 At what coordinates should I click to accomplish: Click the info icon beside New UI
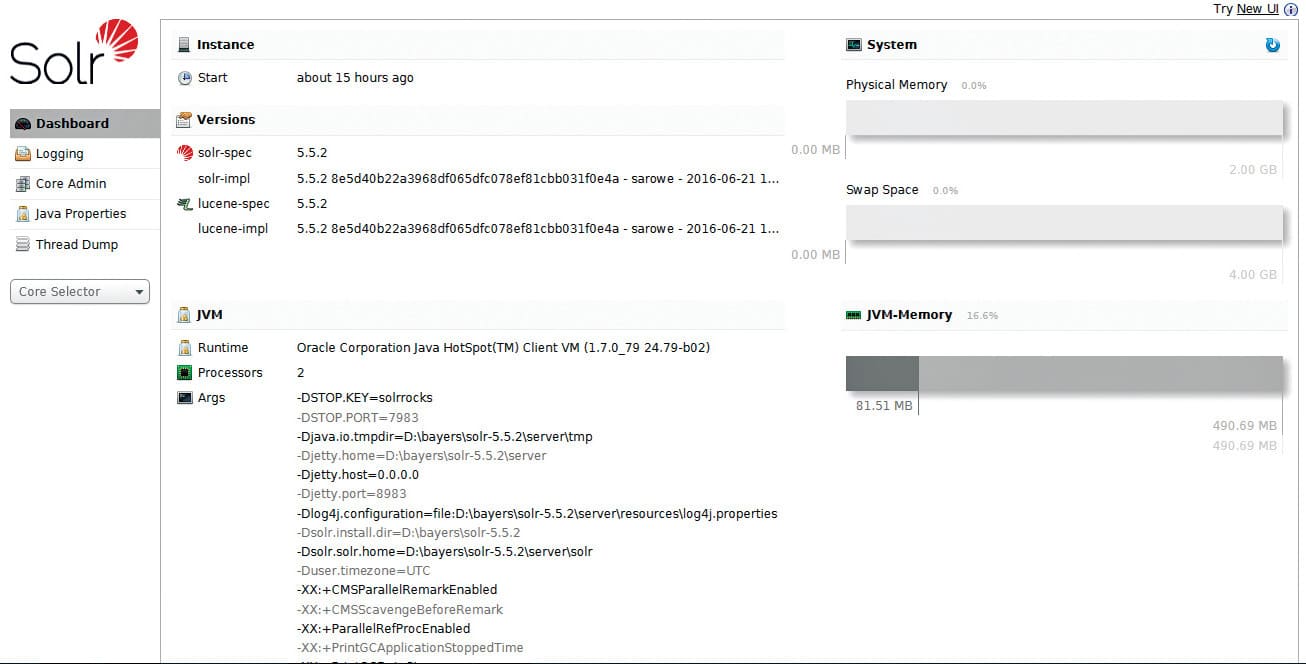click(x=1291, y=9)
